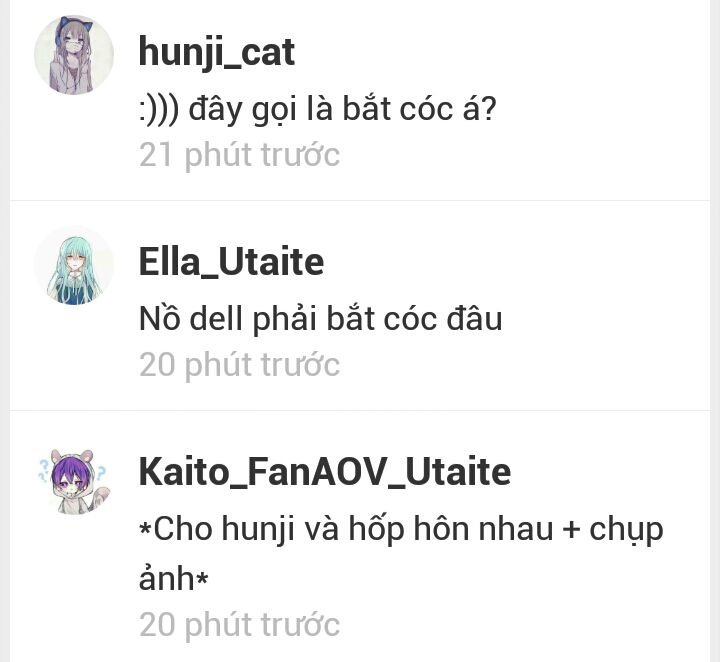Select comment "đây gọi là bắt cóc á?"
This screenshot has height=662, width=720.
[x=343, y=110]
